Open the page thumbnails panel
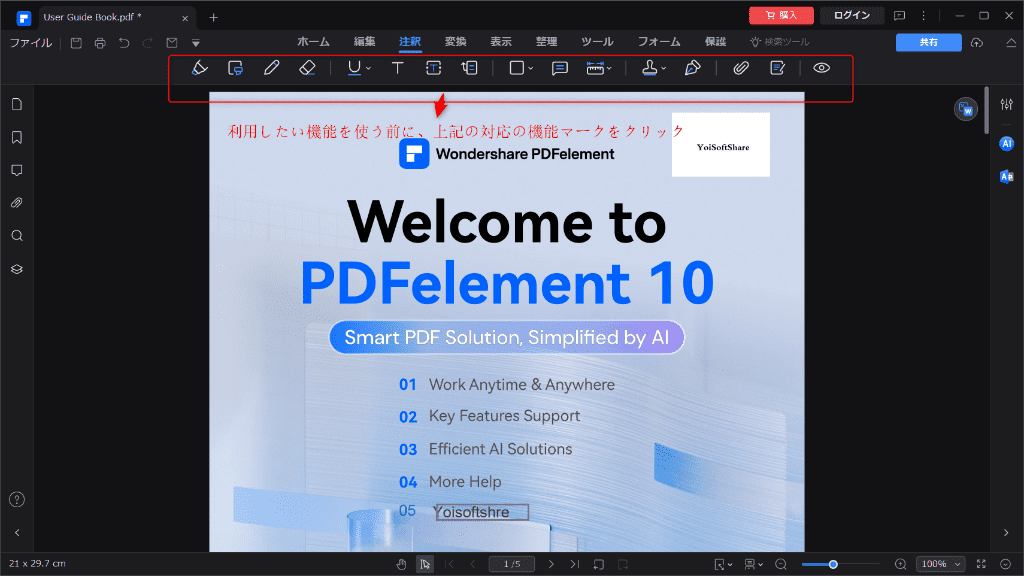 (x=17, y=104)
